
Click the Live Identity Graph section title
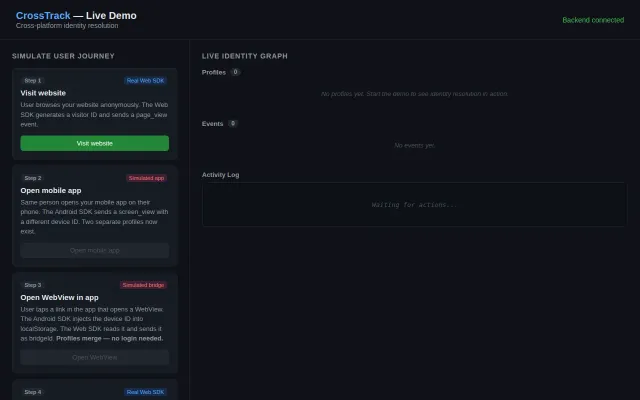point(244,56)
